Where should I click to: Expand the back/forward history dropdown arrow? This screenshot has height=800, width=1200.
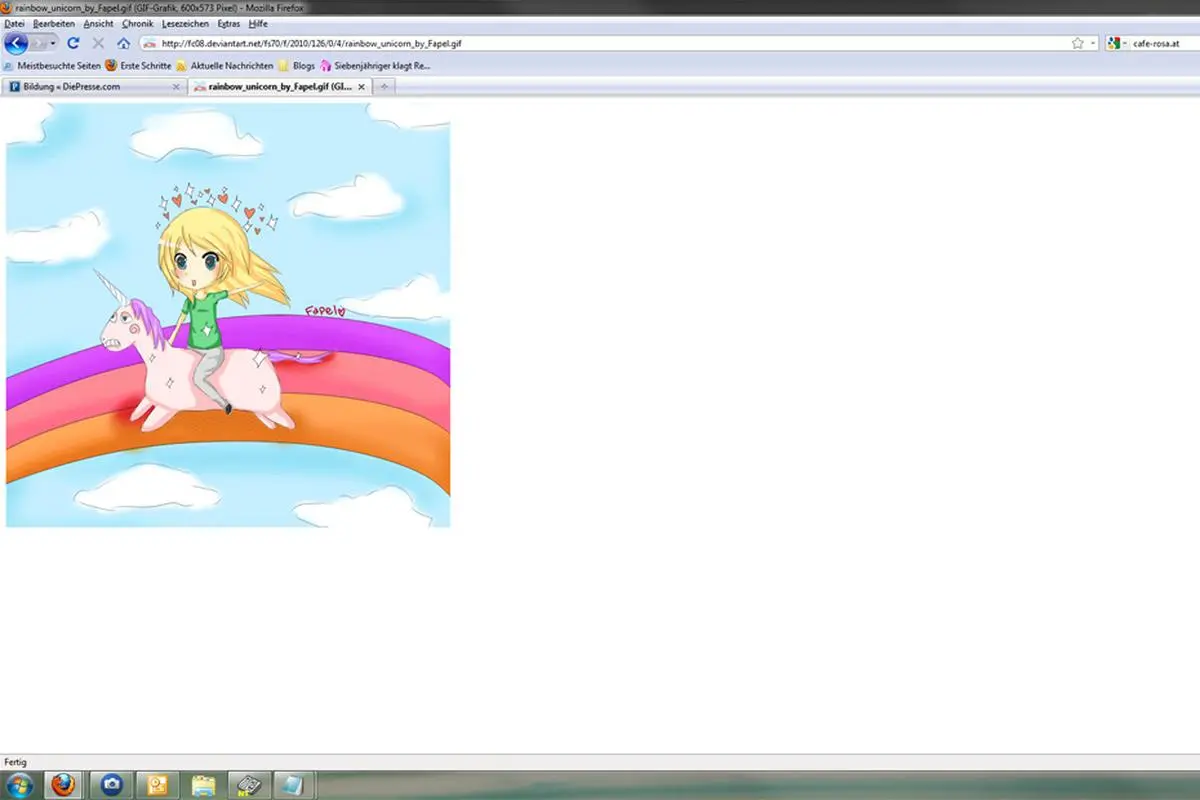[53, 43]
